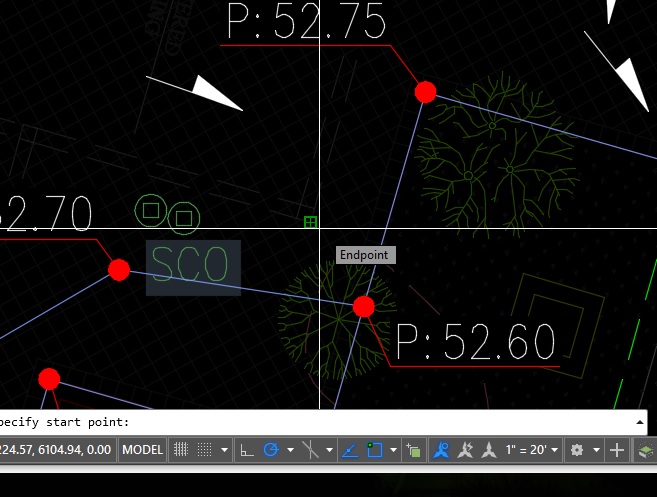The image size is (657, 497).
Task: Toggle ortho mode in status bar
Action: coord(246,450)
